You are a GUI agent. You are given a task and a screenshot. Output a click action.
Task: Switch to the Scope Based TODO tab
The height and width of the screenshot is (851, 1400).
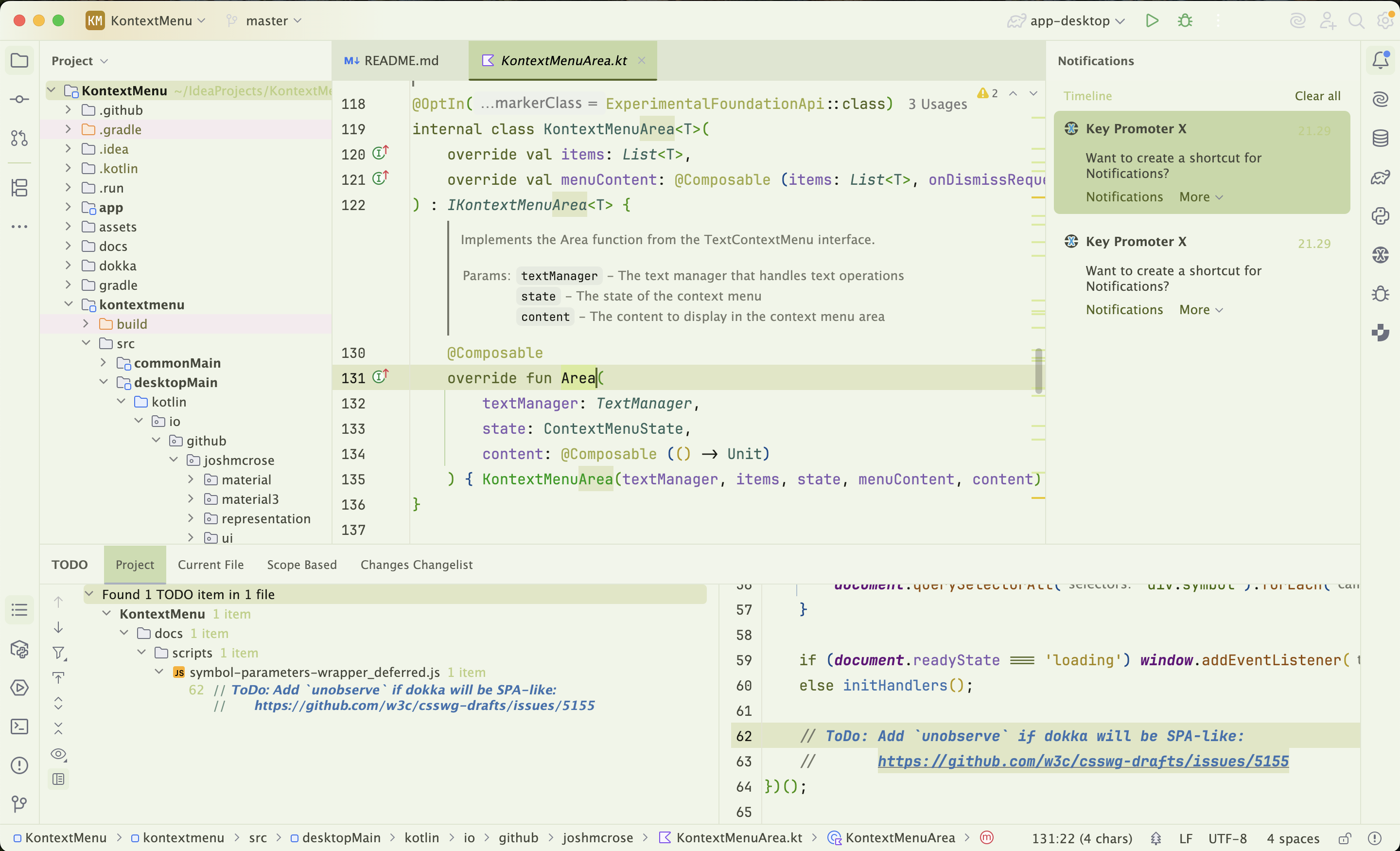pyautogui.click(x=302, y=565)
